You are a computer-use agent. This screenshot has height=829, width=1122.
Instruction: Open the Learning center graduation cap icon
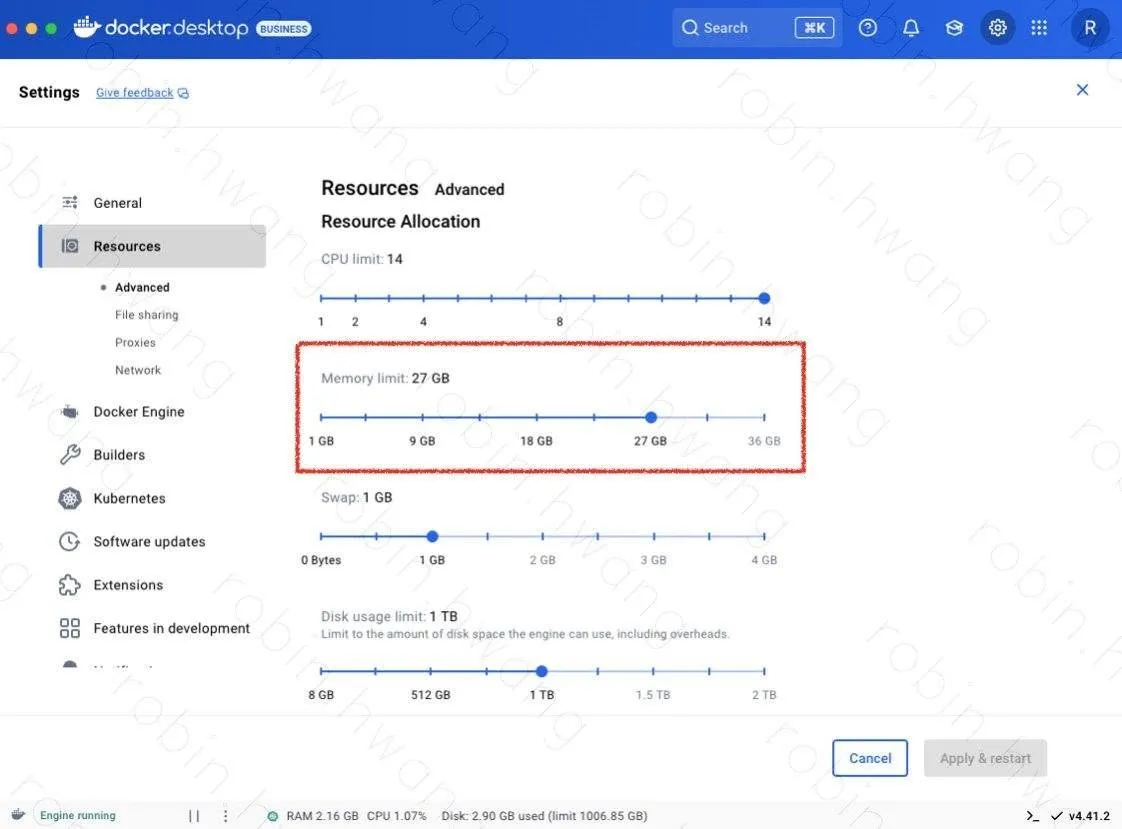point(954,28)
